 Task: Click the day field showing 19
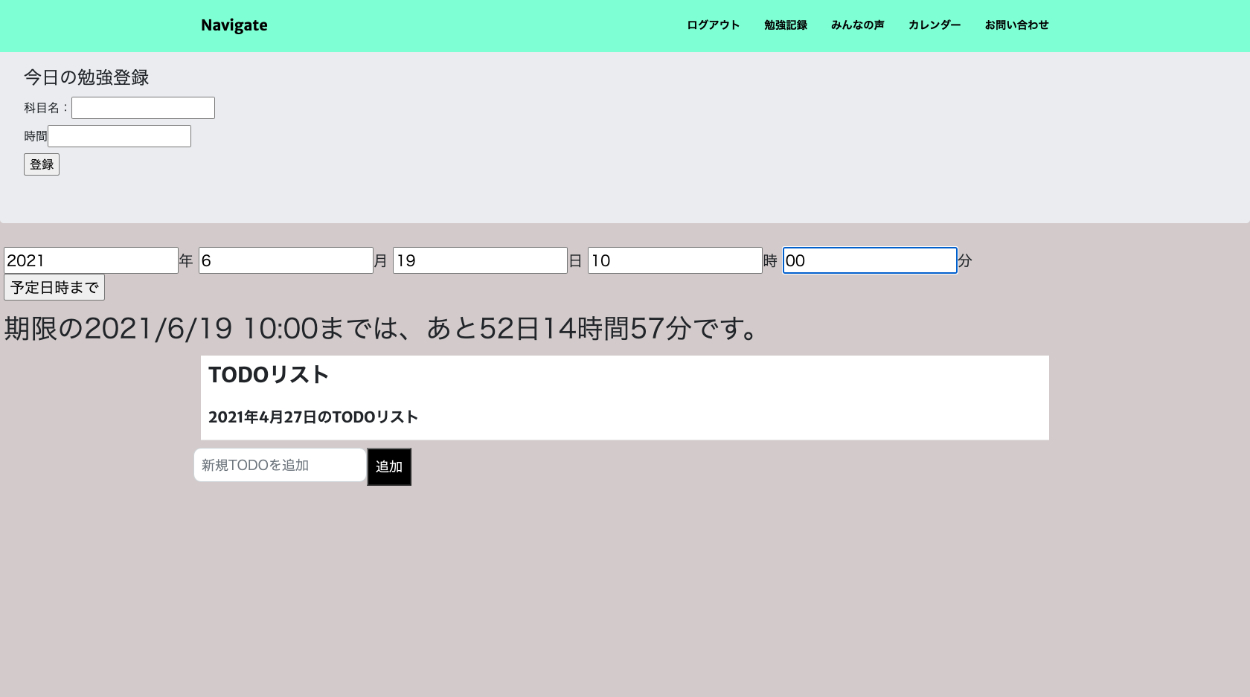480,261
